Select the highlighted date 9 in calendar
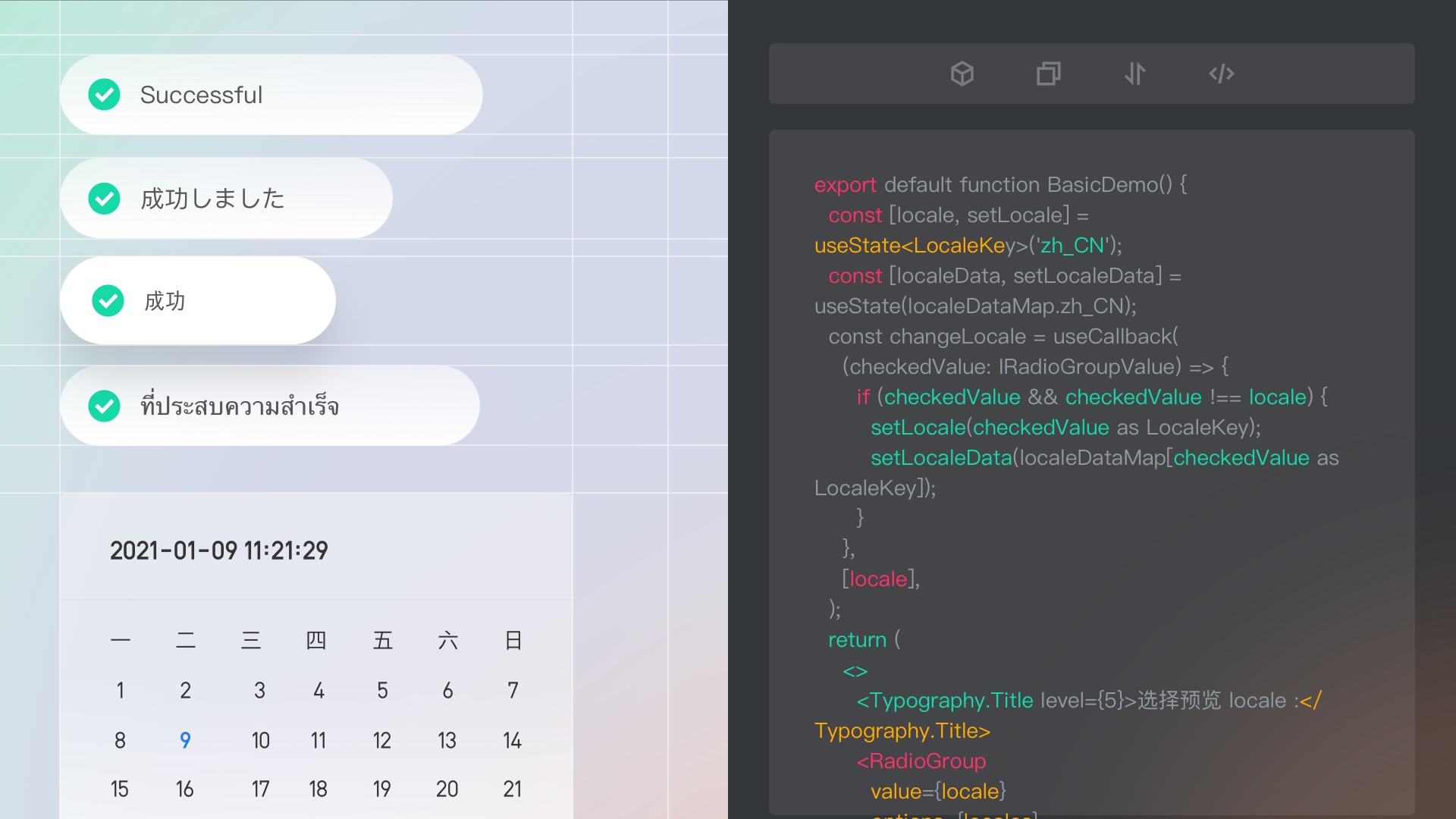 click(185, 740)
